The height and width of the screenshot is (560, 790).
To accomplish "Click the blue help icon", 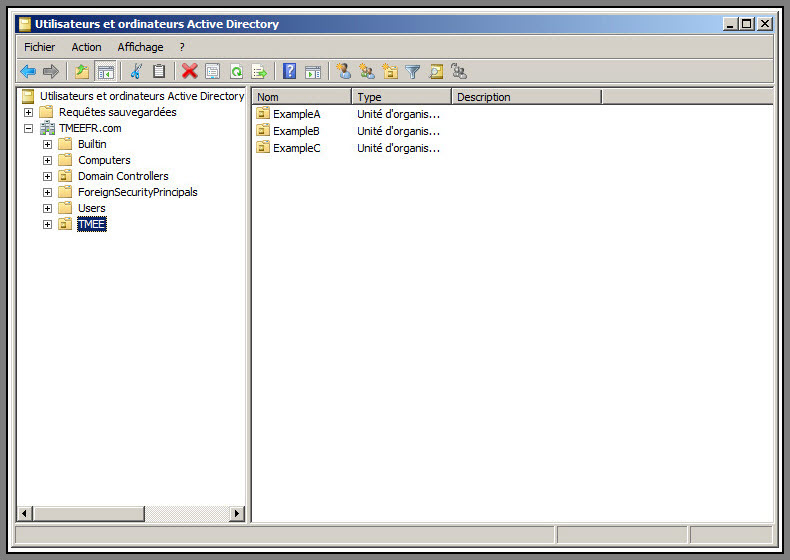I will pos(289,71).
